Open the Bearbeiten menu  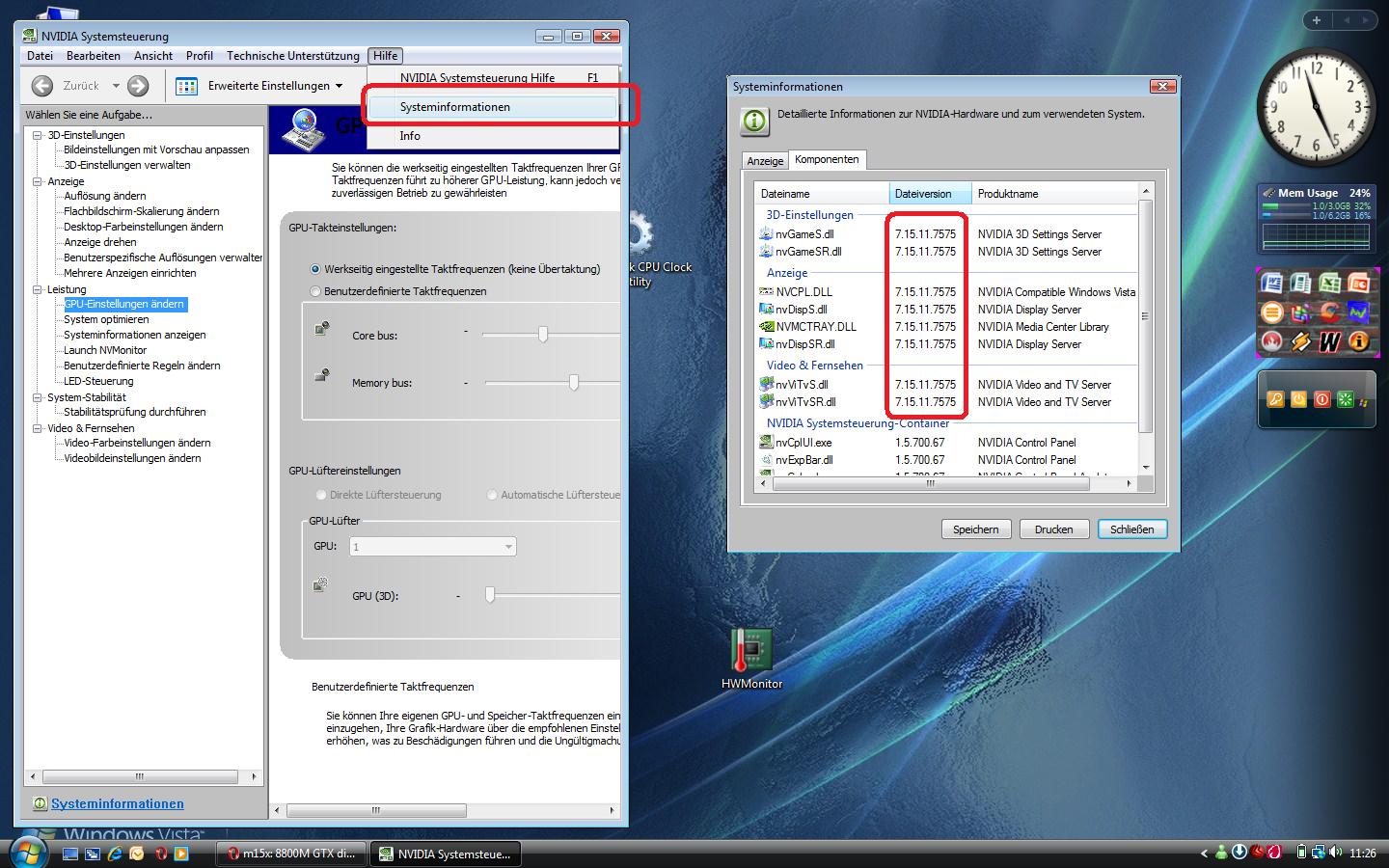[94, 56]
